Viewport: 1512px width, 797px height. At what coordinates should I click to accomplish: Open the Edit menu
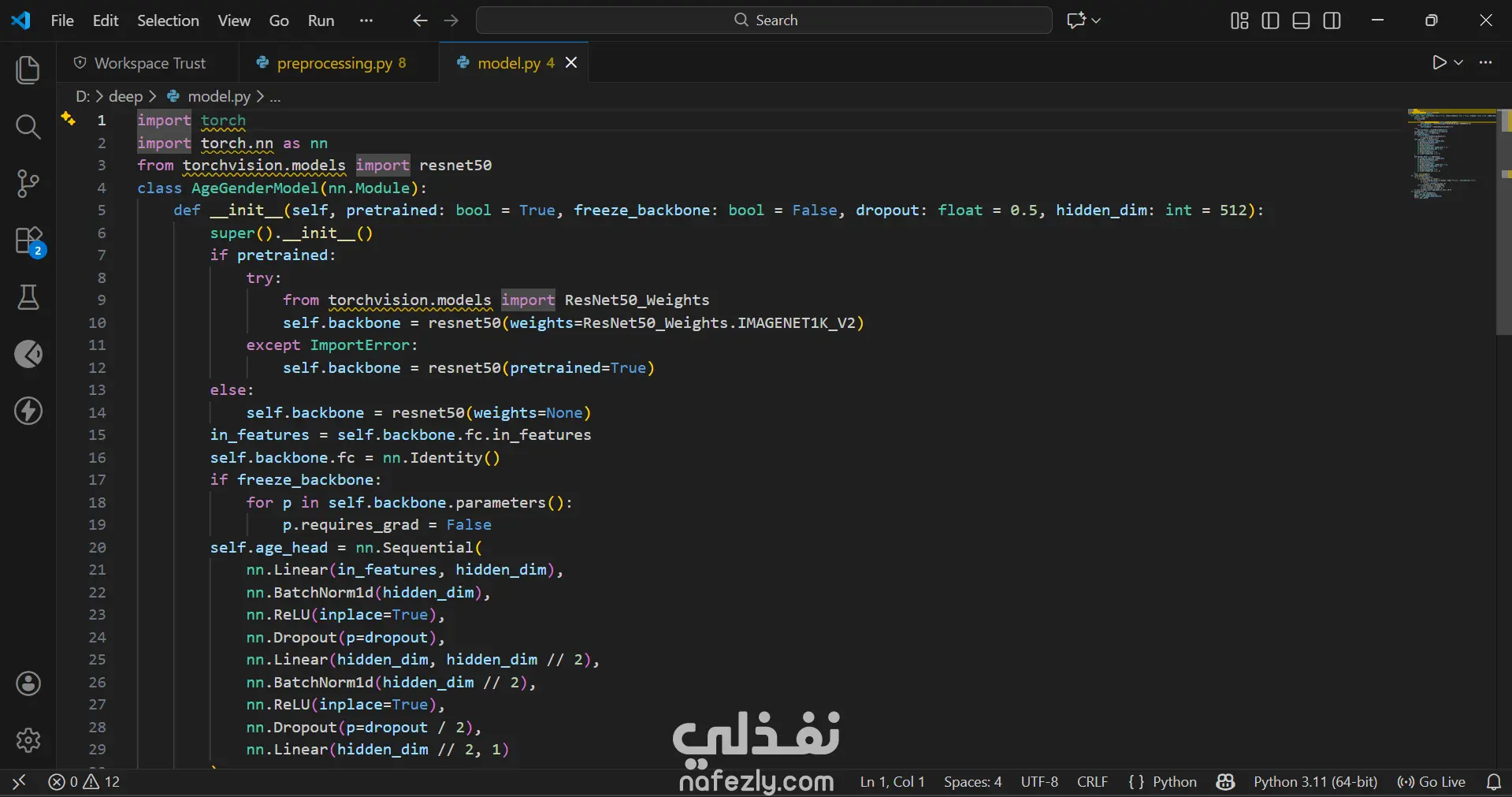click(x=106, y=20)
